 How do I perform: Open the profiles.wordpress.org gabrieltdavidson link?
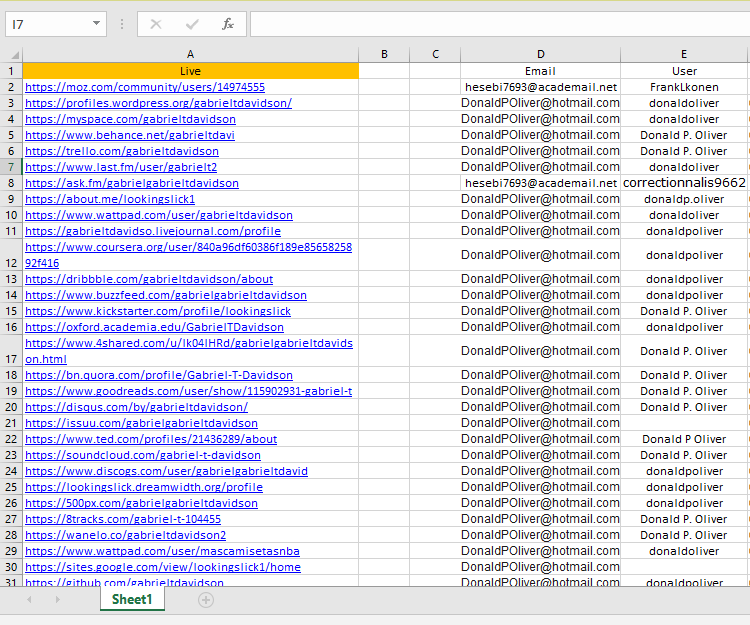pyautogui.click(x=158, y=103)
